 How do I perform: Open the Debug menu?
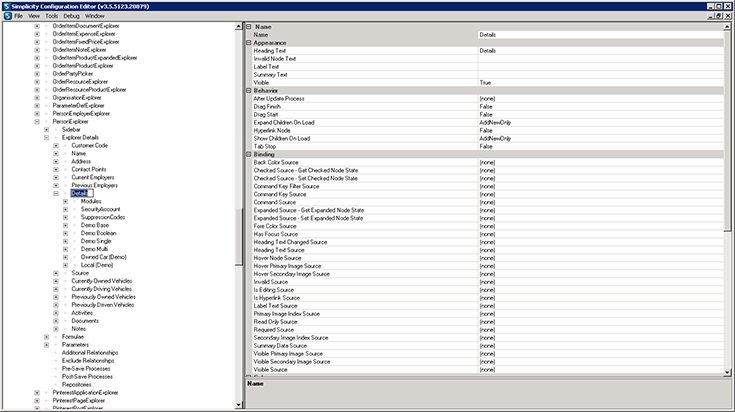(x=71, y=16)
